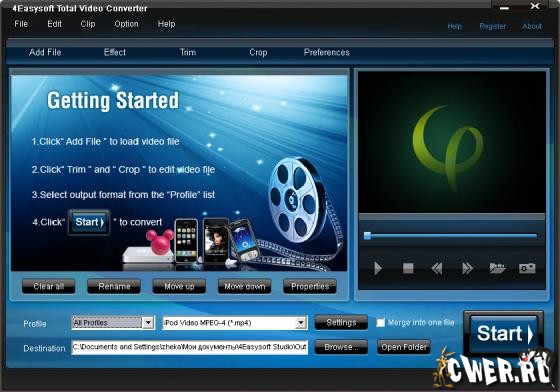The image size is (560, 392).
Task: Select the Trim tool
Action: (188, 52)
